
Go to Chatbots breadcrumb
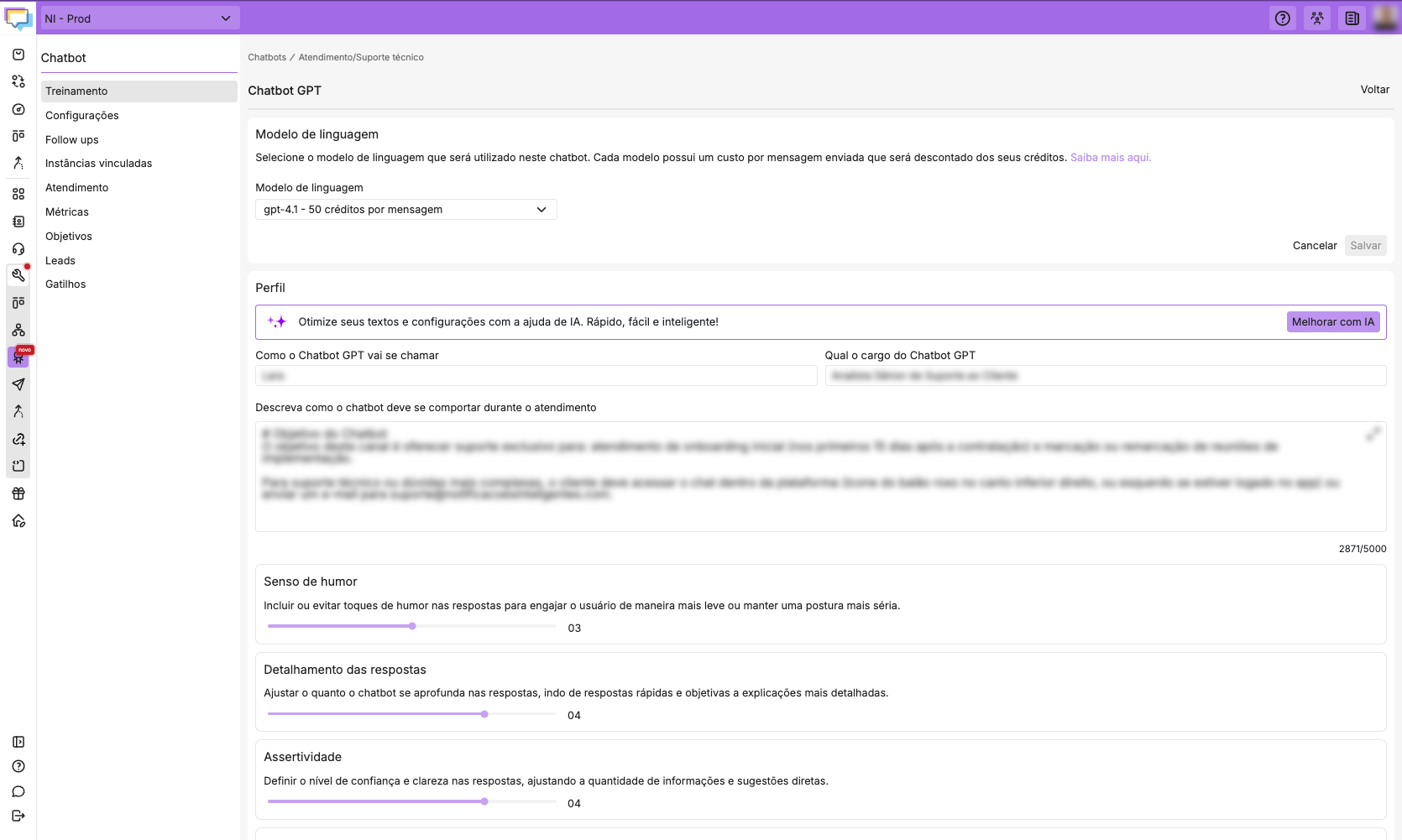point(267,58)
